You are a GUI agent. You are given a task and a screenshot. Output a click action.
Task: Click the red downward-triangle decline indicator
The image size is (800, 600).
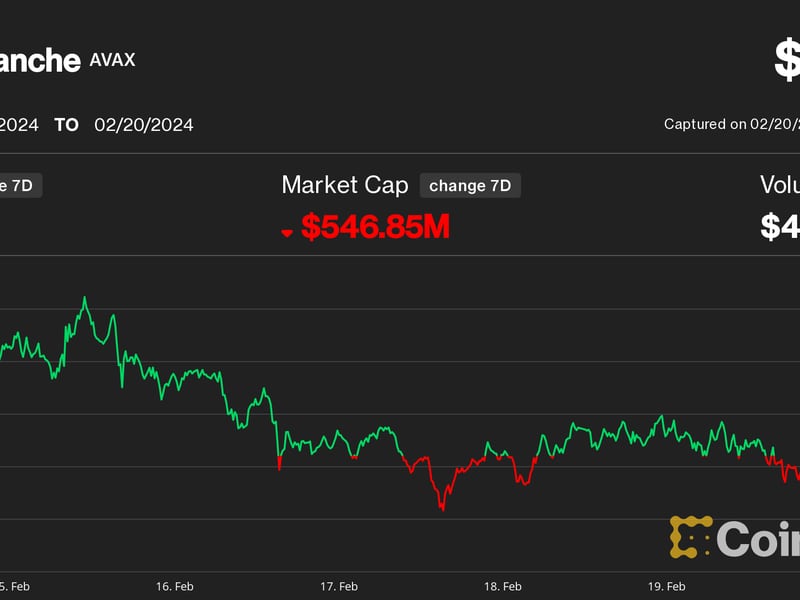click(x=288, y=228)
